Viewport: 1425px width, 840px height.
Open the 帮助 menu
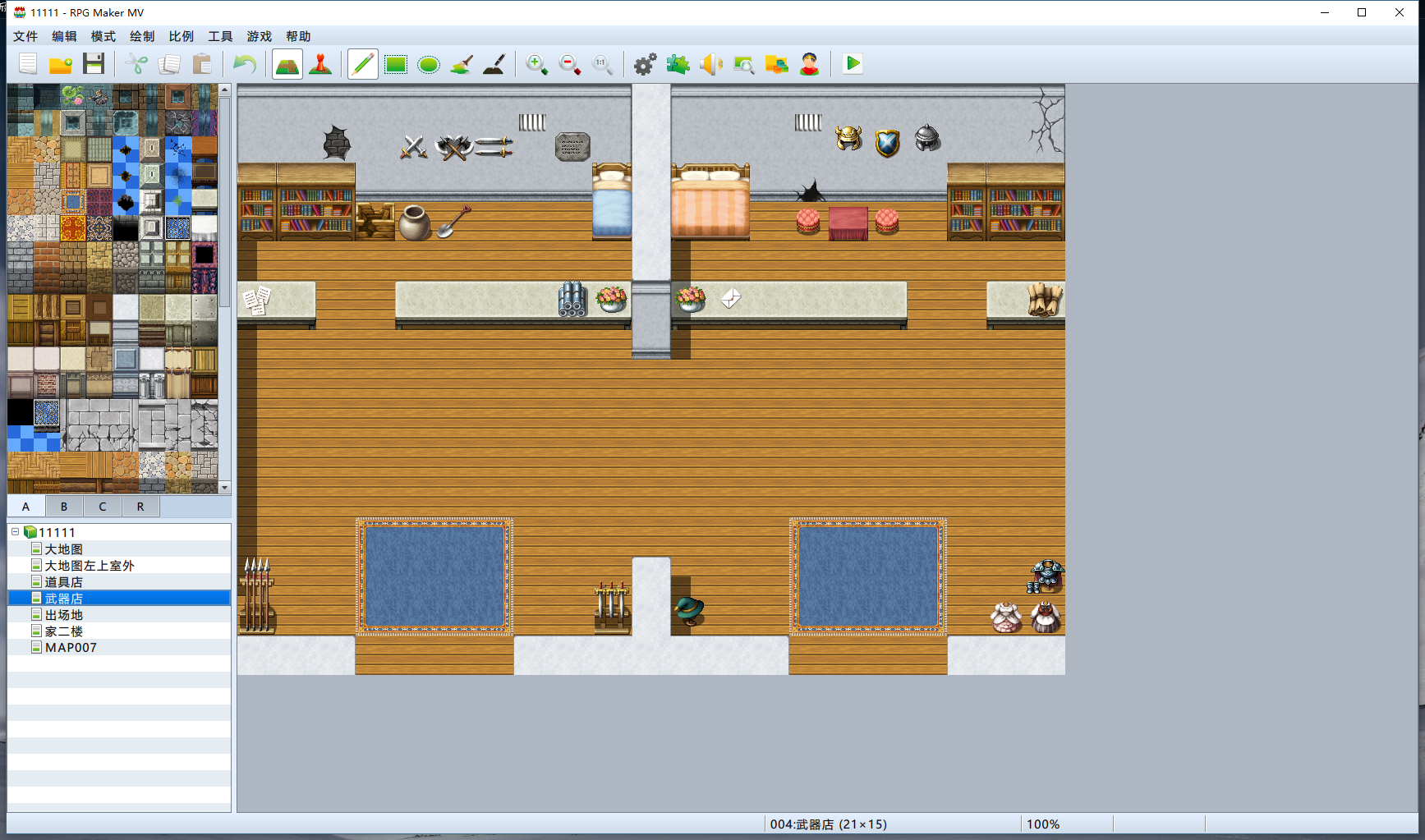(x=298, y=36)
